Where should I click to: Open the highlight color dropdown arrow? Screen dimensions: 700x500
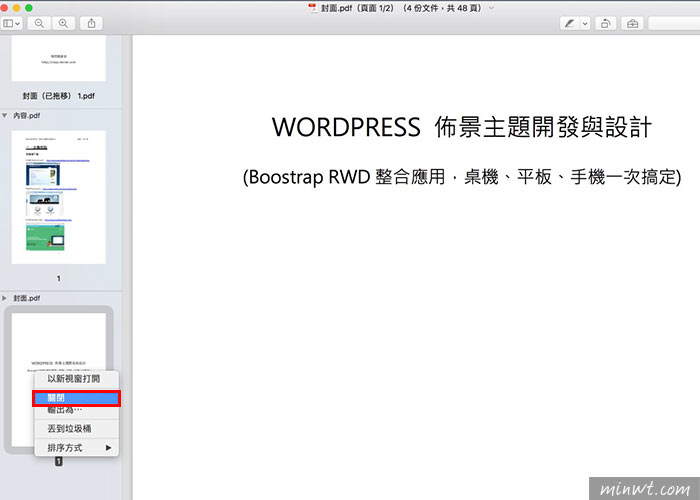(x=585, y=23)
